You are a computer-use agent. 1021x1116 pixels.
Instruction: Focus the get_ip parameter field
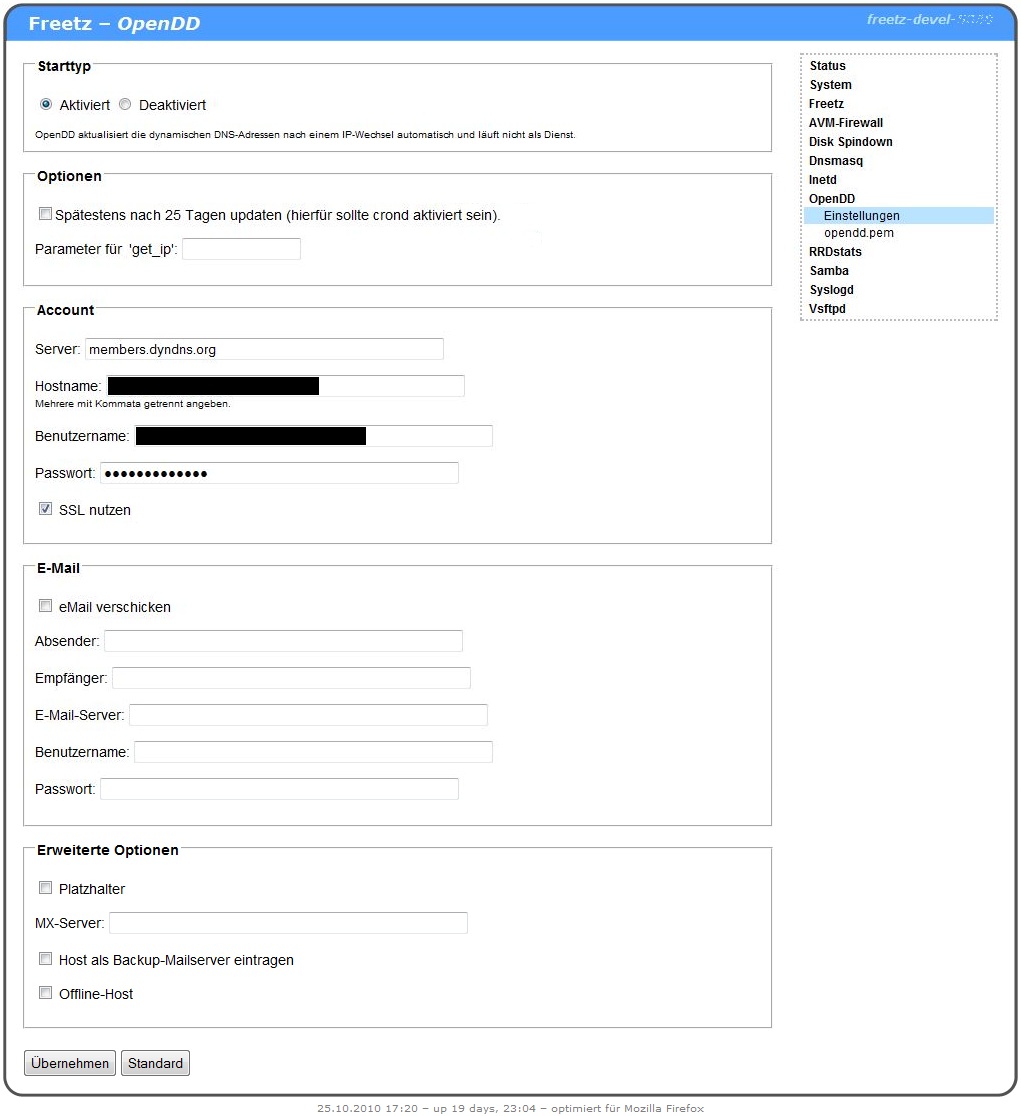241,249
